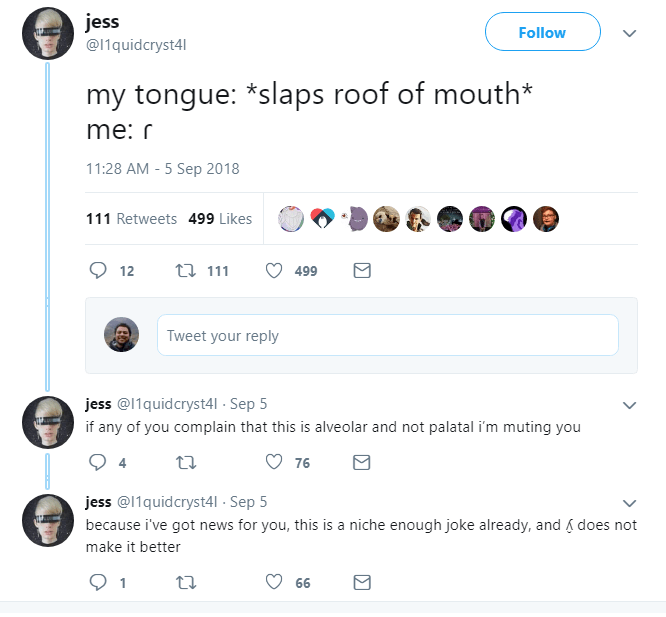The width and height of the screenshot is (666, 617).
Task: Like the main tweet with 499 likes
Action: click(275, 271)
